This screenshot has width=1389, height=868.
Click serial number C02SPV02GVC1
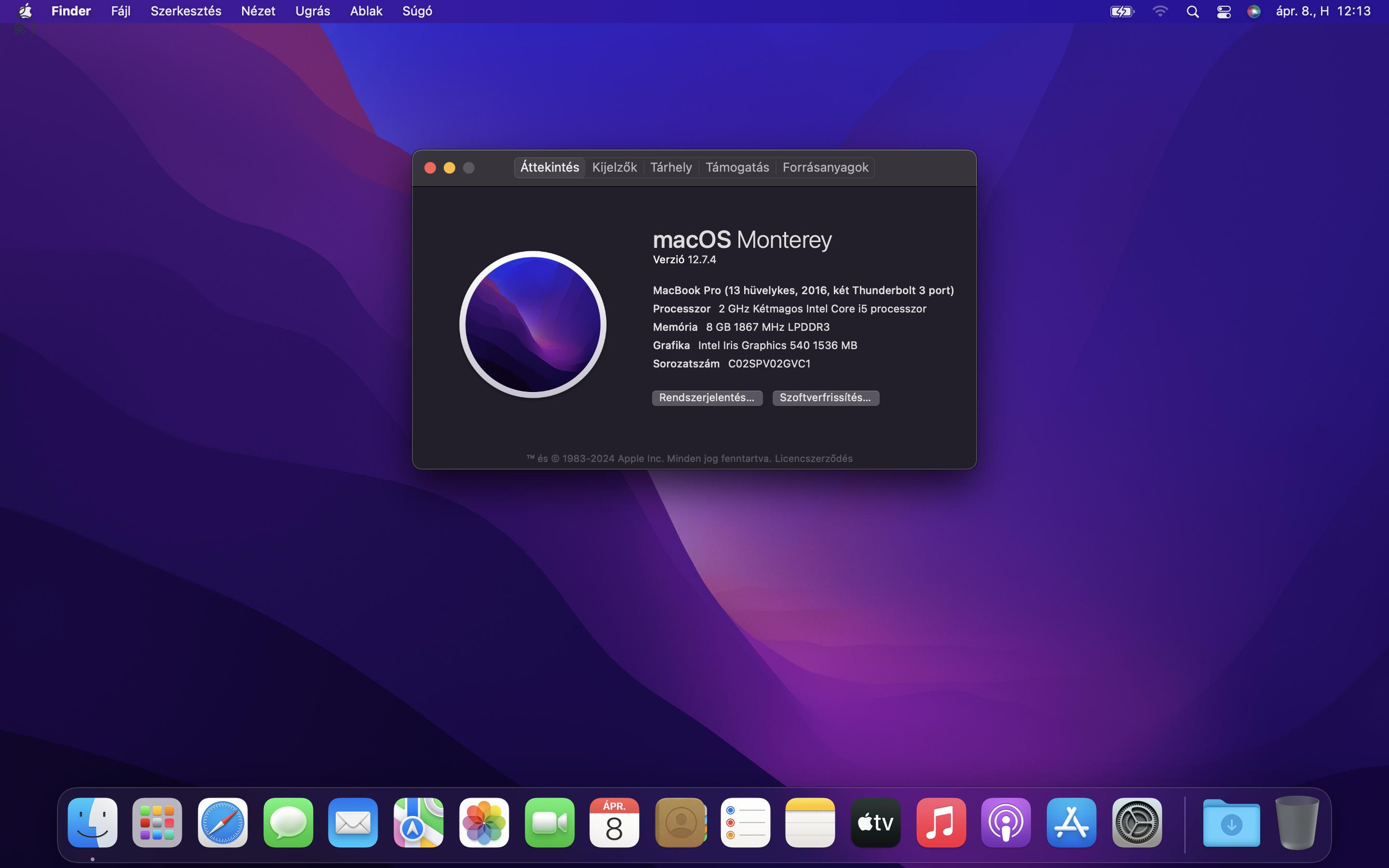(769, 364)
